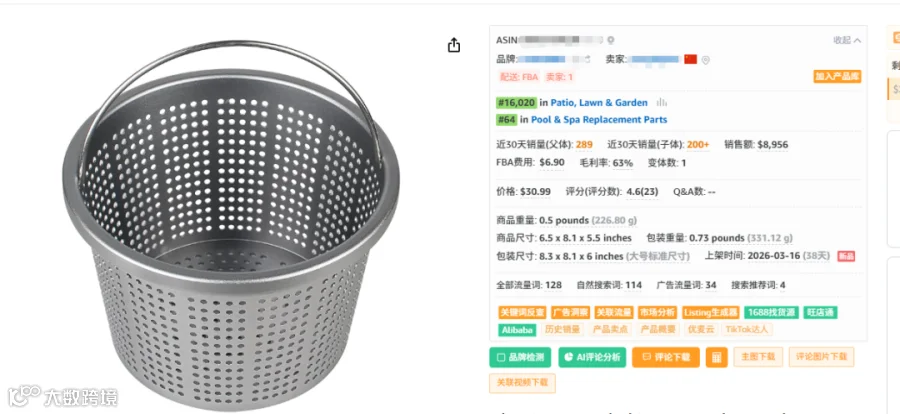Click the 品牌检测 brand check button
900x414 pixels.
(x=520, y=357)
